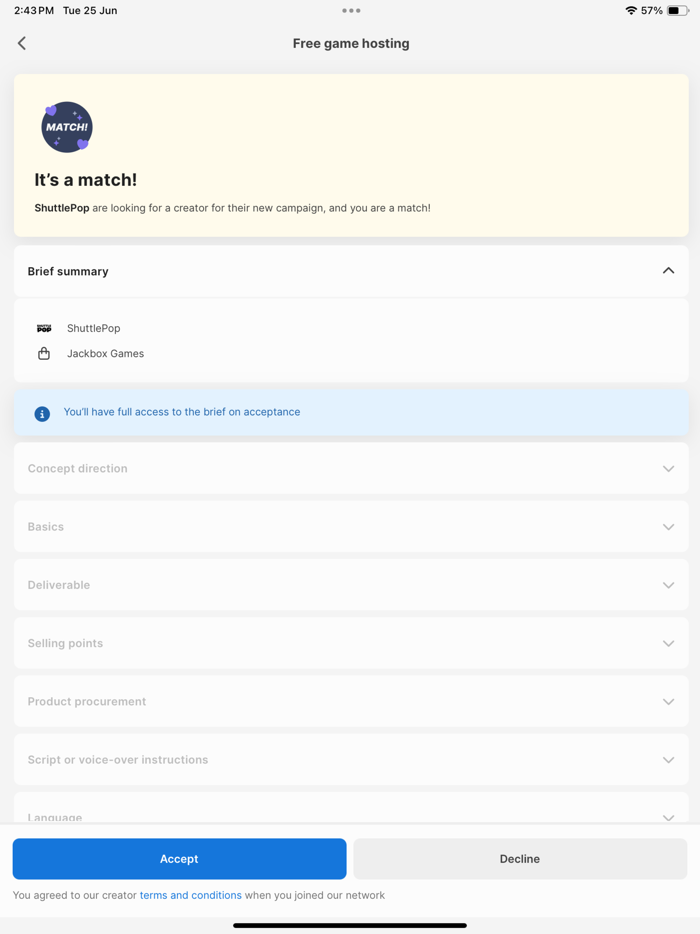The width and height of the screenshot is (700, 934).
Task: Expand Script or voice-over instructions
Action: pos(668,760)
